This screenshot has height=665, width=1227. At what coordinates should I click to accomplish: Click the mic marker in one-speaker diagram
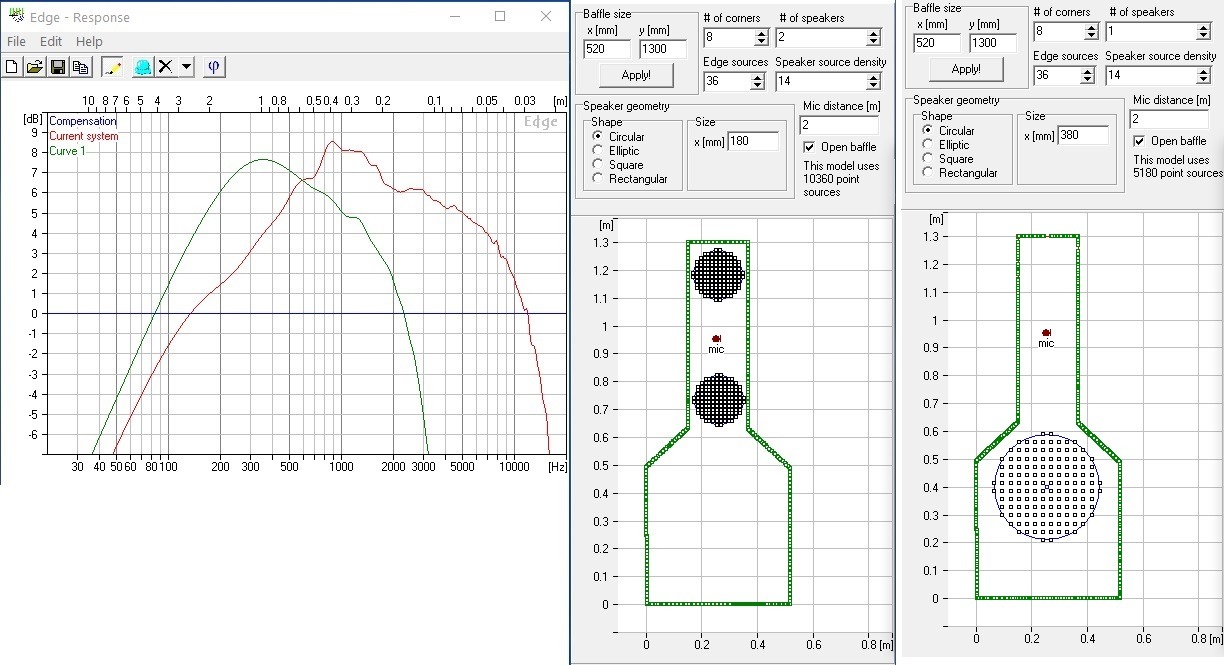[1046, 332]
